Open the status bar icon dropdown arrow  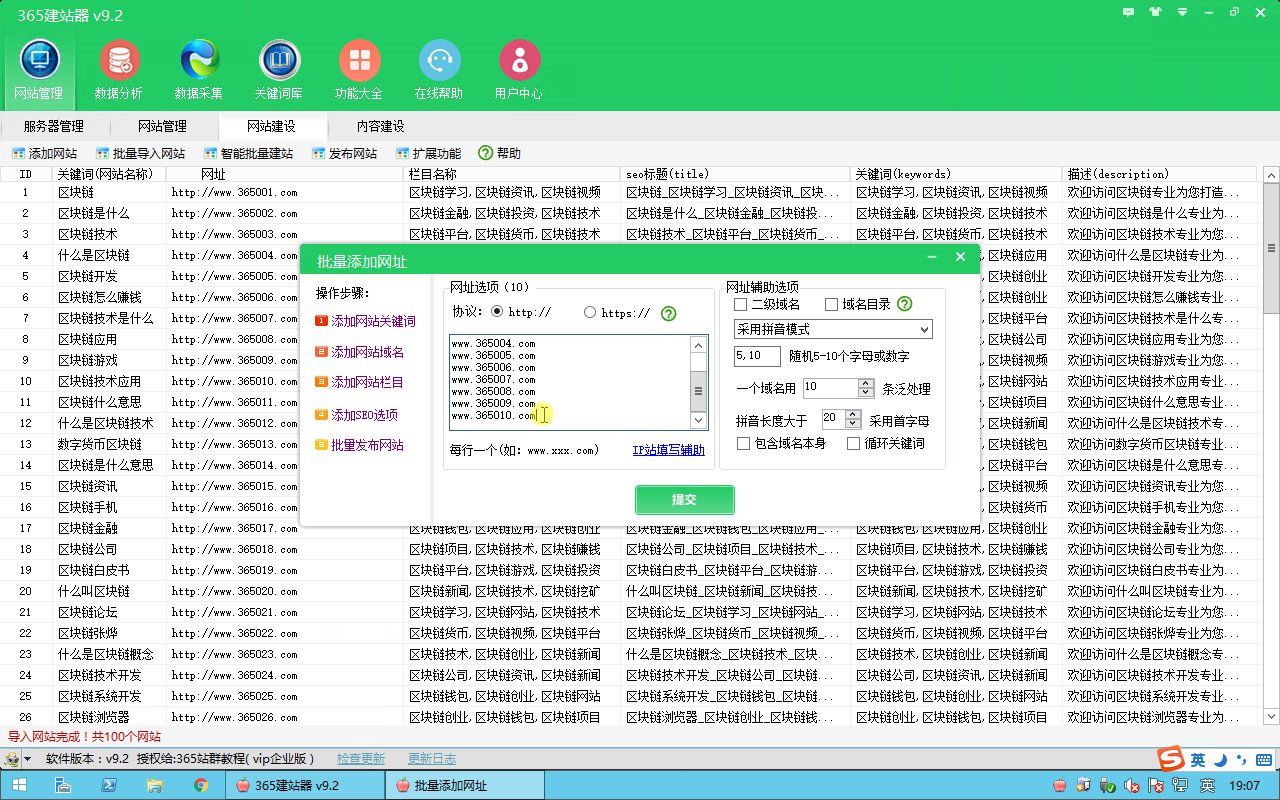tap(28, 759)
